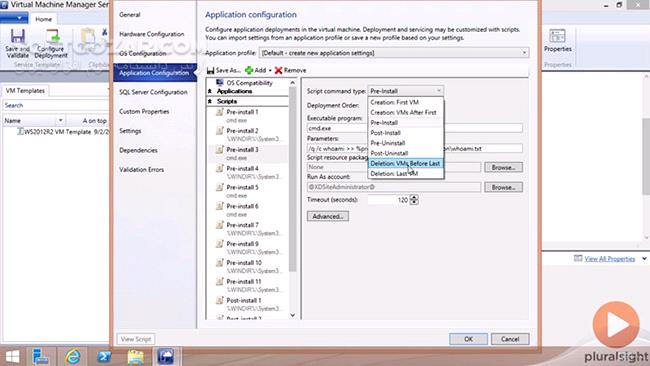Click Save and Validate ribbon icon
The image size is (650, 366).
click(x=17, y=37)
